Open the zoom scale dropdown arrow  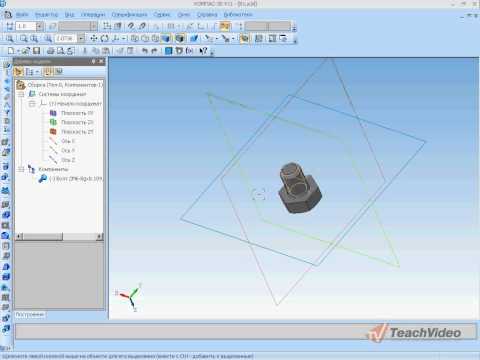click(81, 38)
